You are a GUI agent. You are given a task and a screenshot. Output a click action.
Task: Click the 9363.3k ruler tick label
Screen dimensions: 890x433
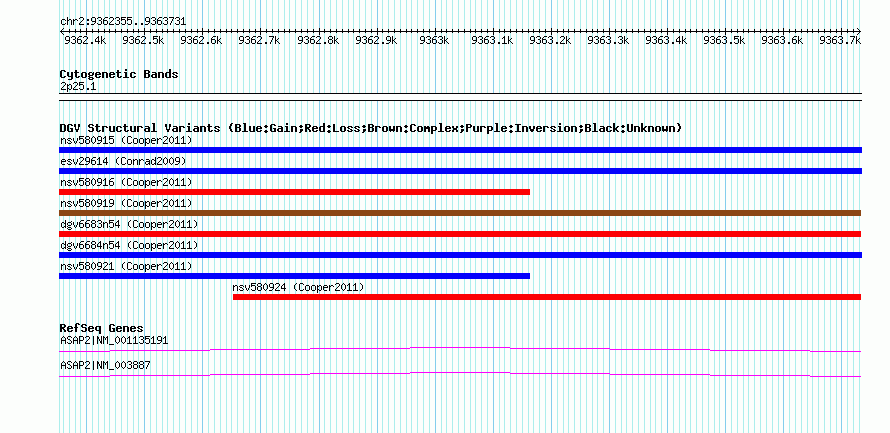point(608,40)
